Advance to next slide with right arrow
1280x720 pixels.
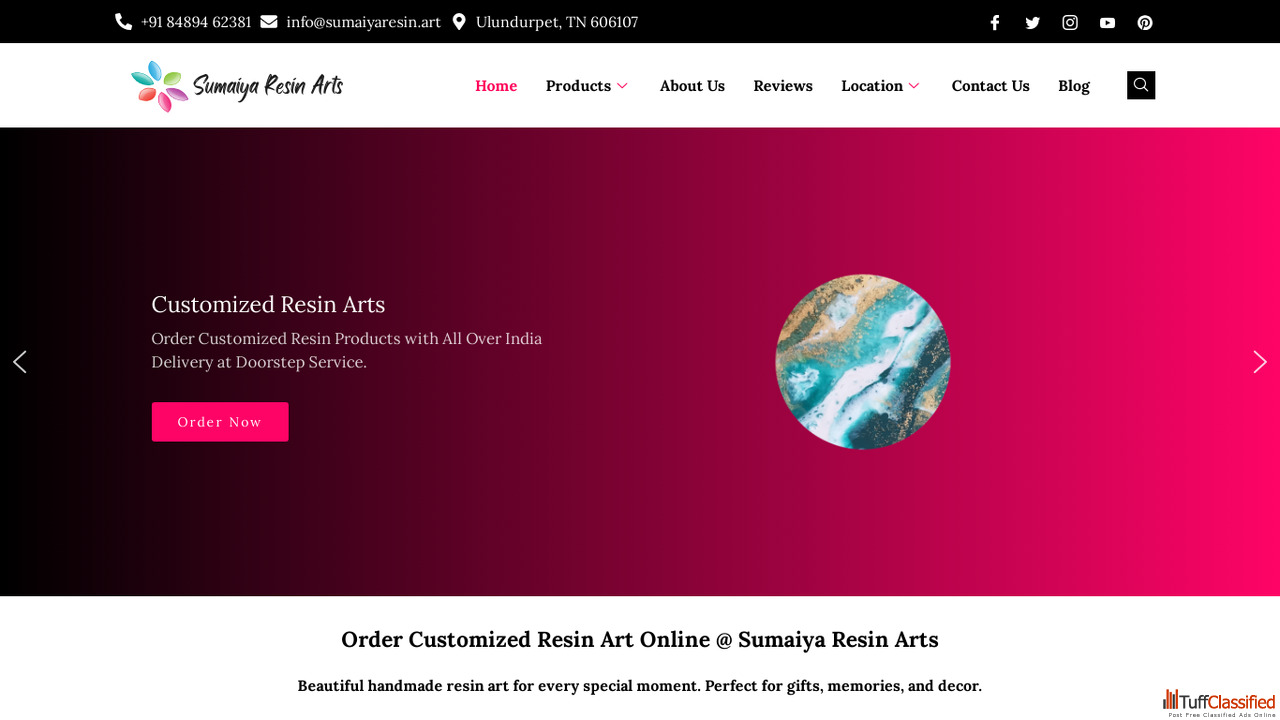tap(1260, 362)
